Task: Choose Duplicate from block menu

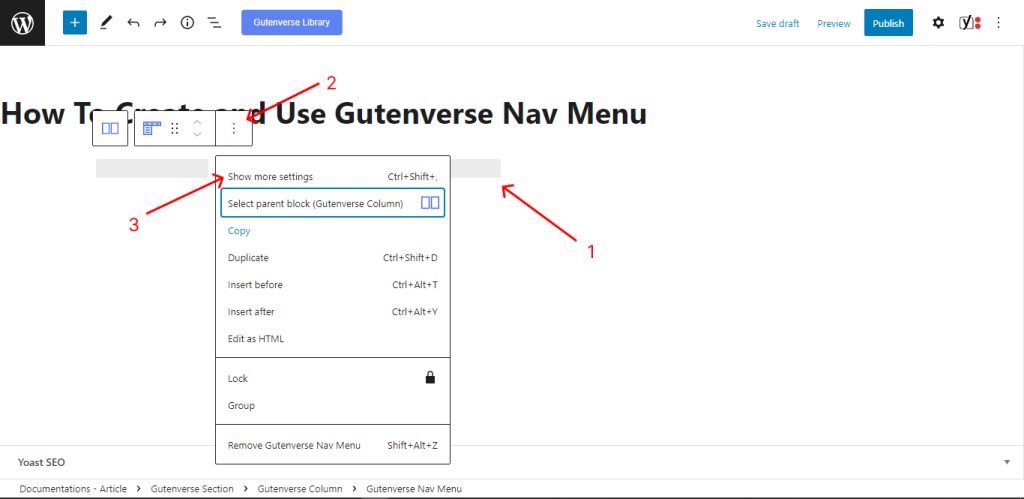Action: pyautogui.click(x=248, y=258)
